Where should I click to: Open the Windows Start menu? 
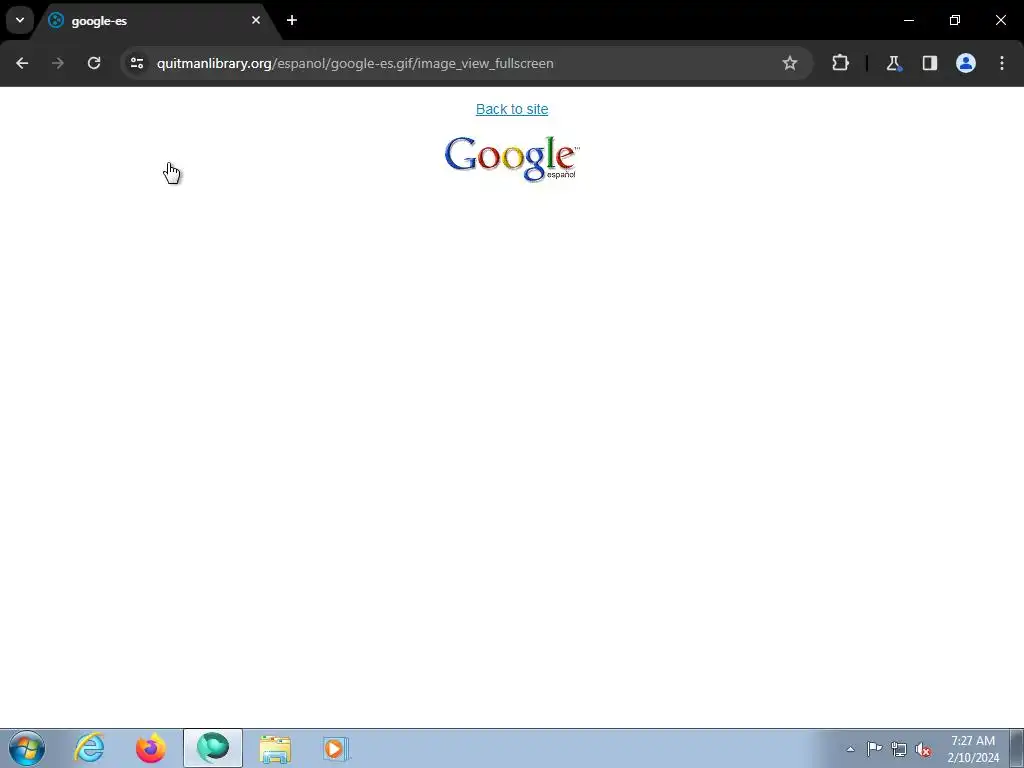[x=27, y=748]
